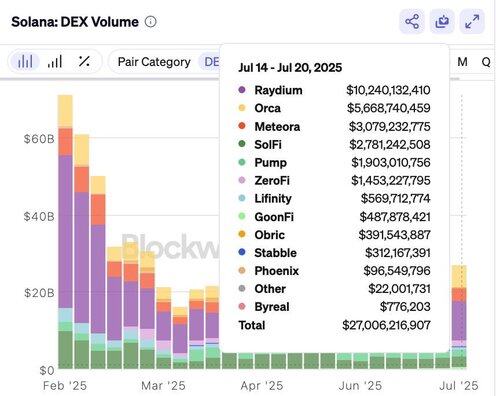Open the Pair Category dropdown
The height and width of the screenshot is (396, 500).
(x=154, y=62)
